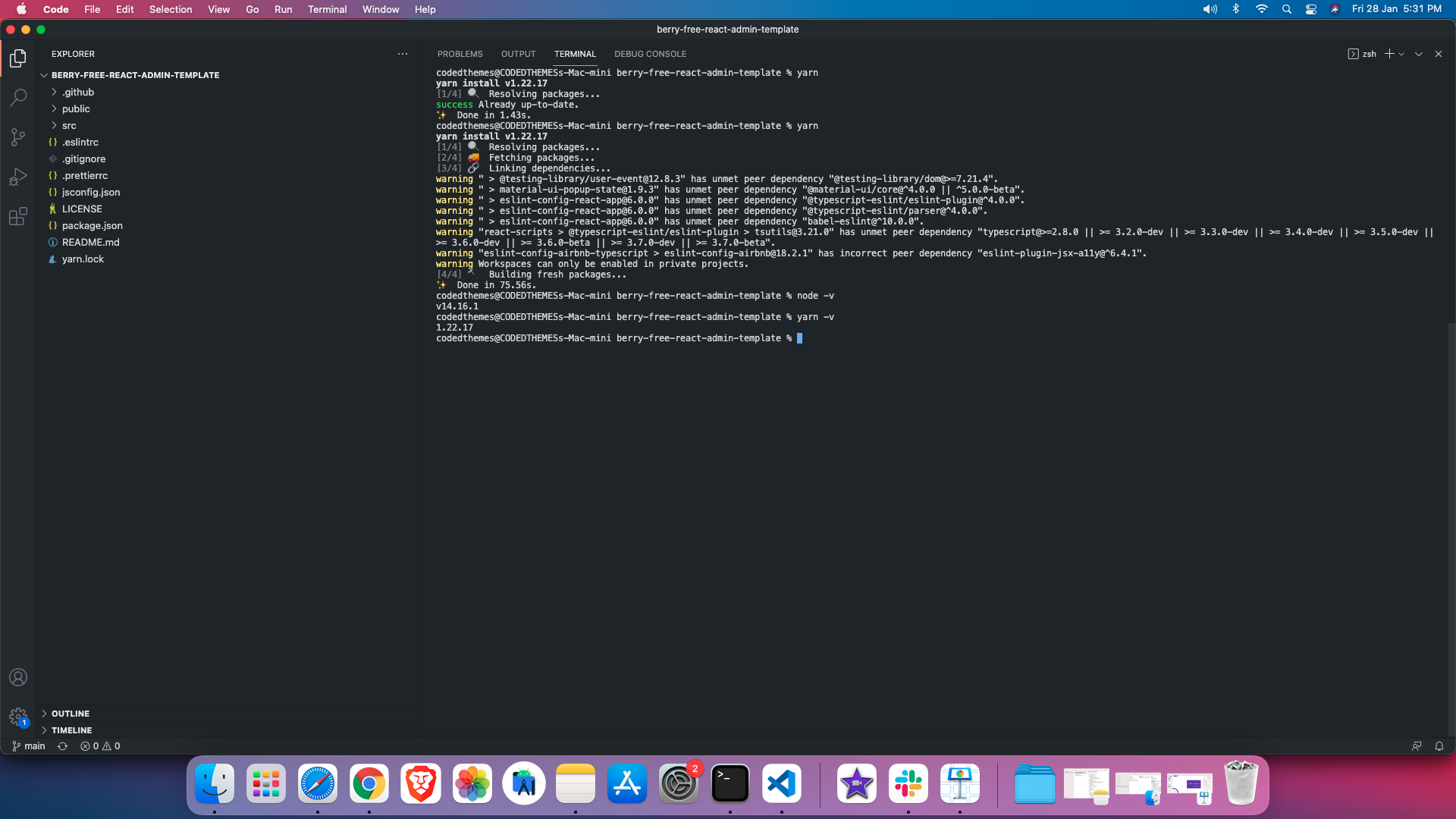Screen dimensions: 1456x819
Task: Open the Accounts icon in activity bar
Action: pyautogui.click(x=17, y=677)
